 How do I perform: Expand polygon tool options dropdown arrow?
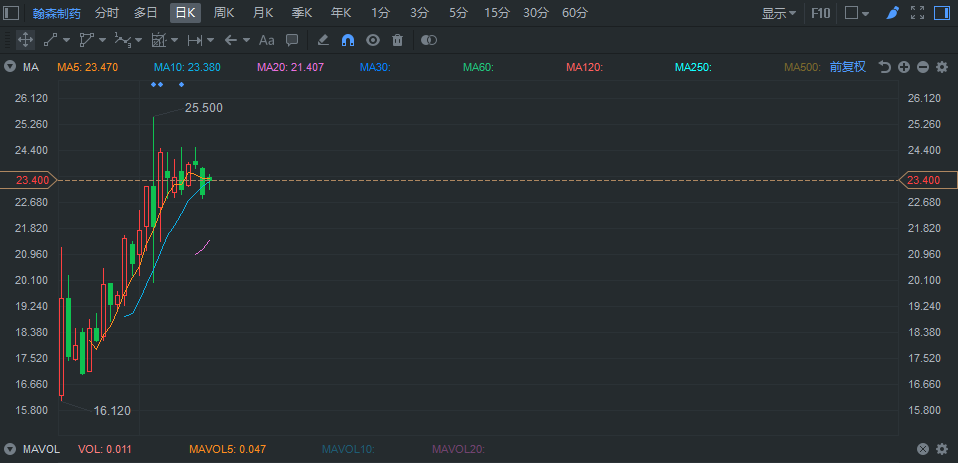[x=102, y=40]
